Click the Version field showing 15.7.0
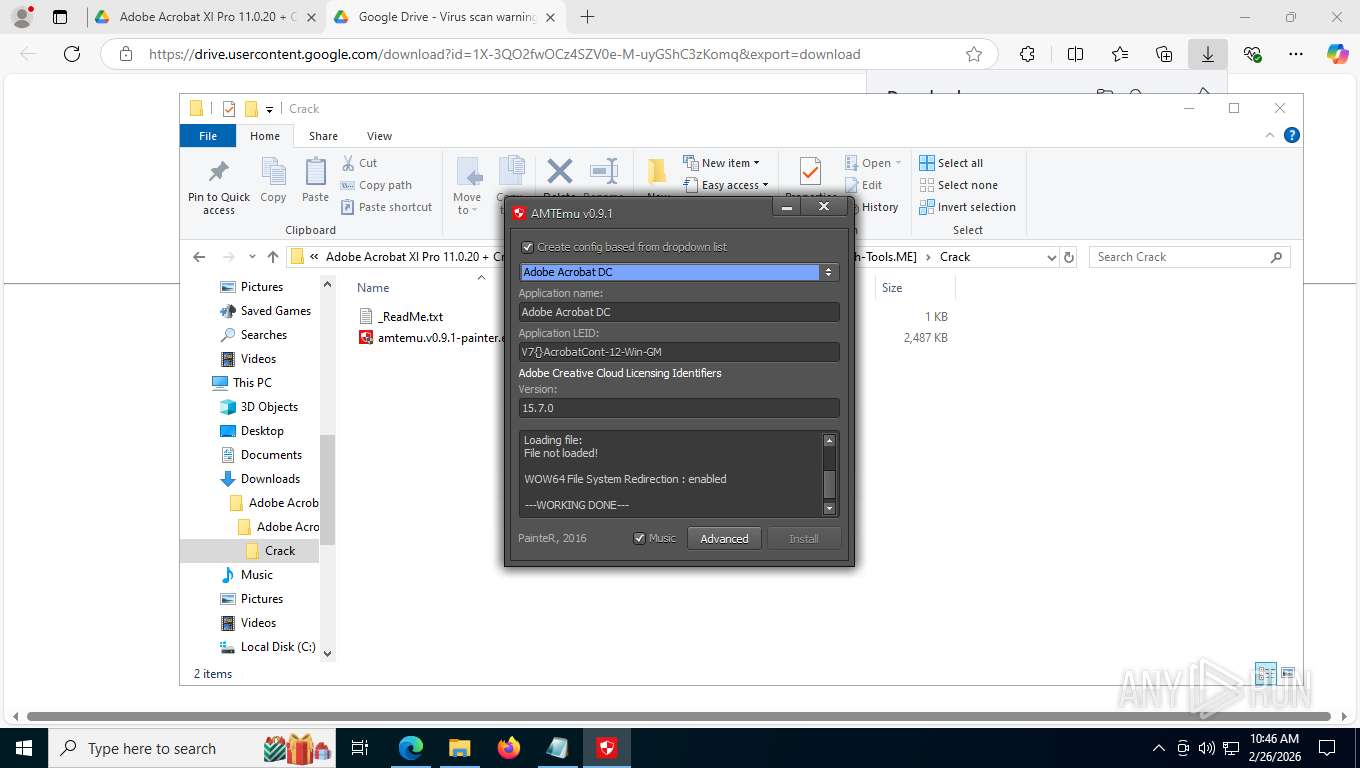1360x768 pixels. (x=679, y=408)
